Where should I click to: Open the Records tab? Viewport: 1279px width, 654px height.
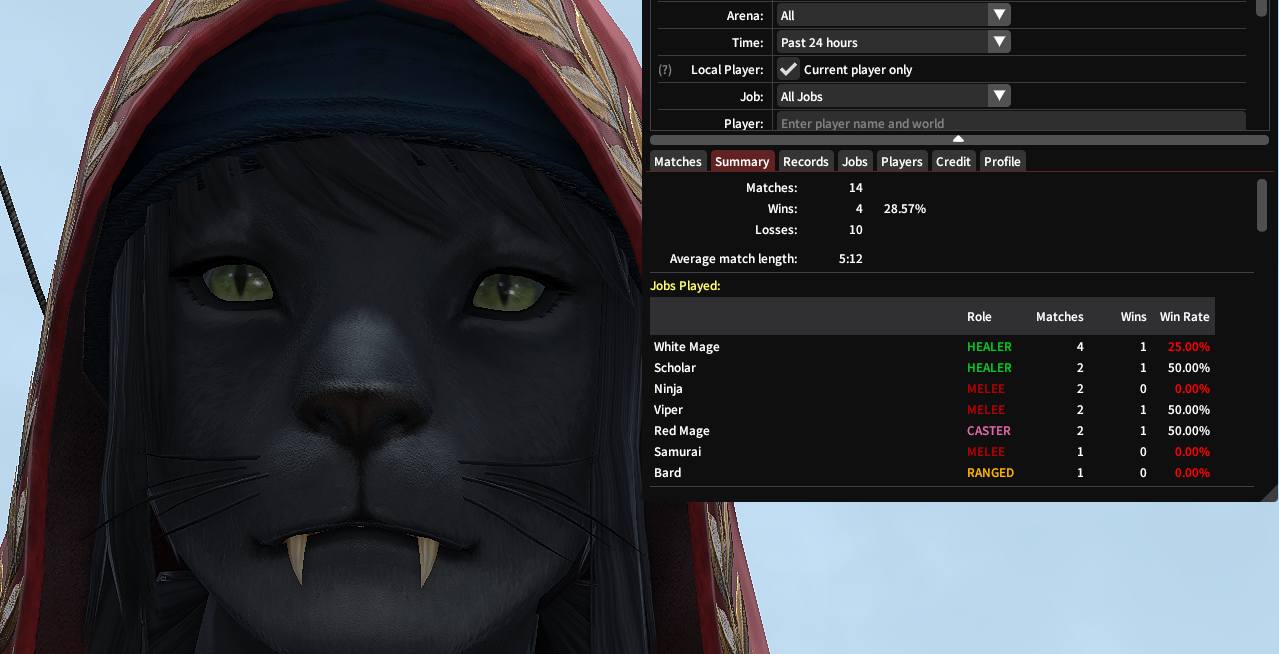pos(806,161)
